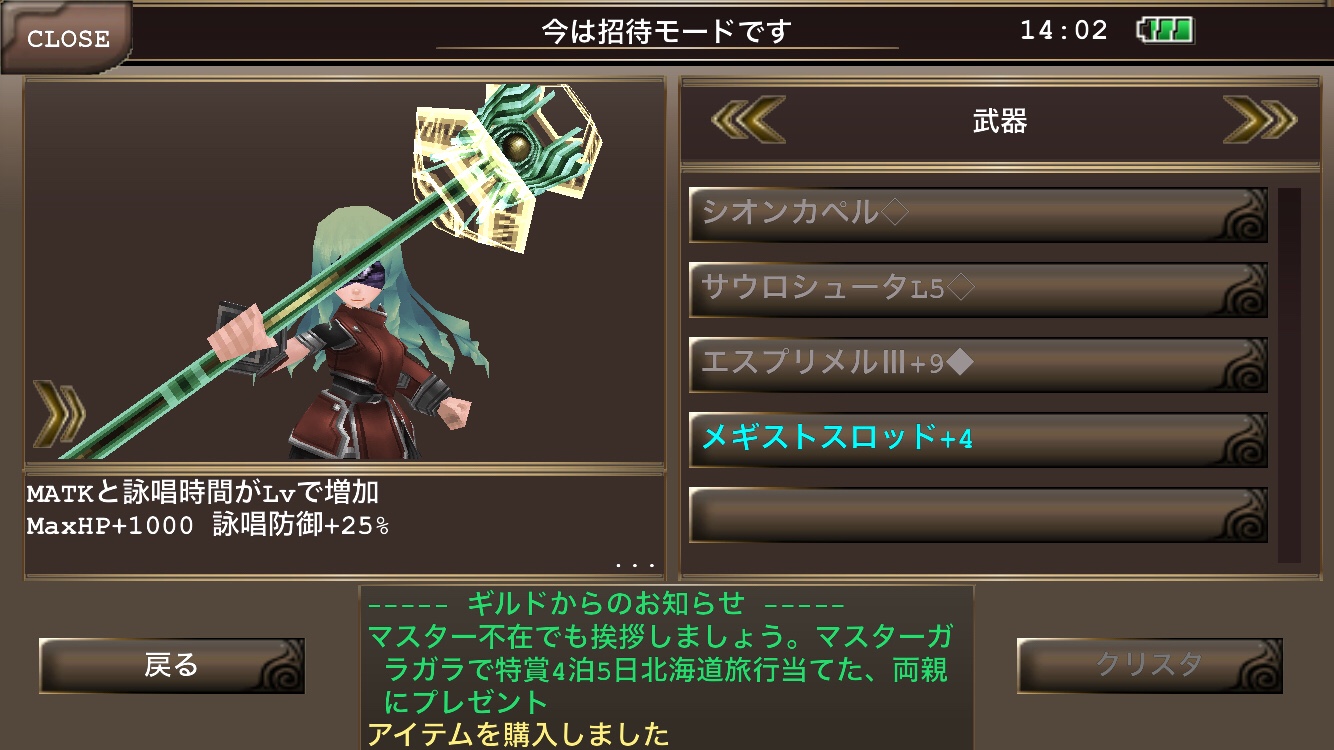The width and height of the screenshot is (1334, 750).
Task: Select メギストスロッド+4 weapon entry
Action: tap(978, 440)
